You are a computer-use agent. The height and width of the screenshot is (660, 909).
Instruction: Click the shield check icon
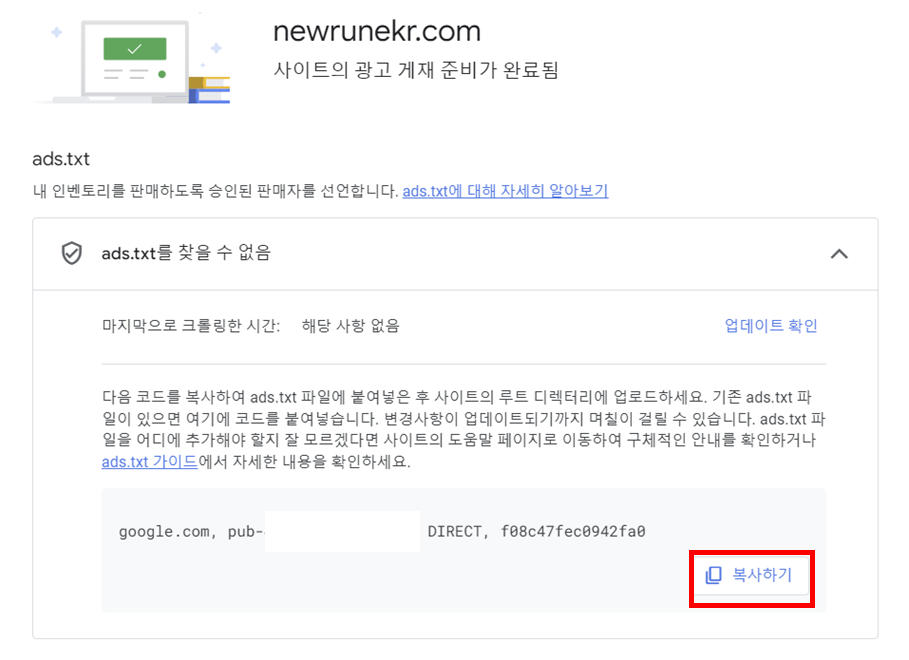(x=72, y=253)
